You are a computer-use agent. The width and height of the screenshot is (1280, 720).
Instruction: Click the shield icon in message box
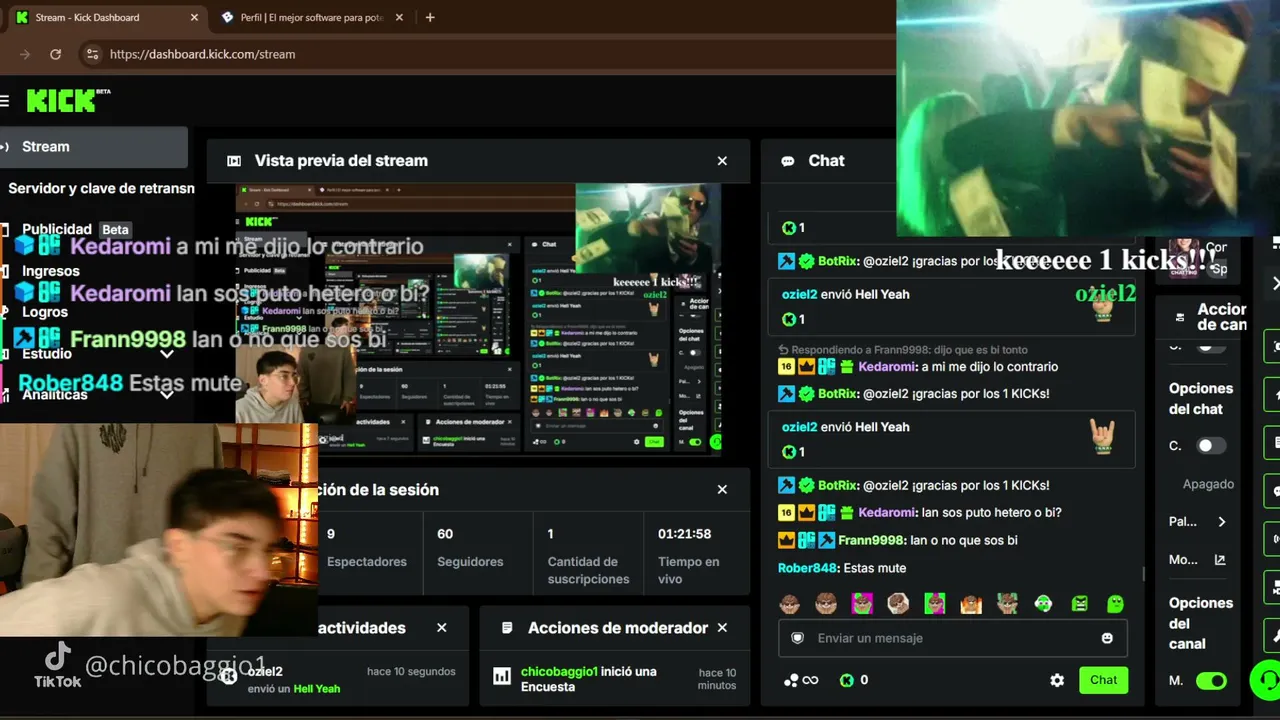click(x=797, y=638)
